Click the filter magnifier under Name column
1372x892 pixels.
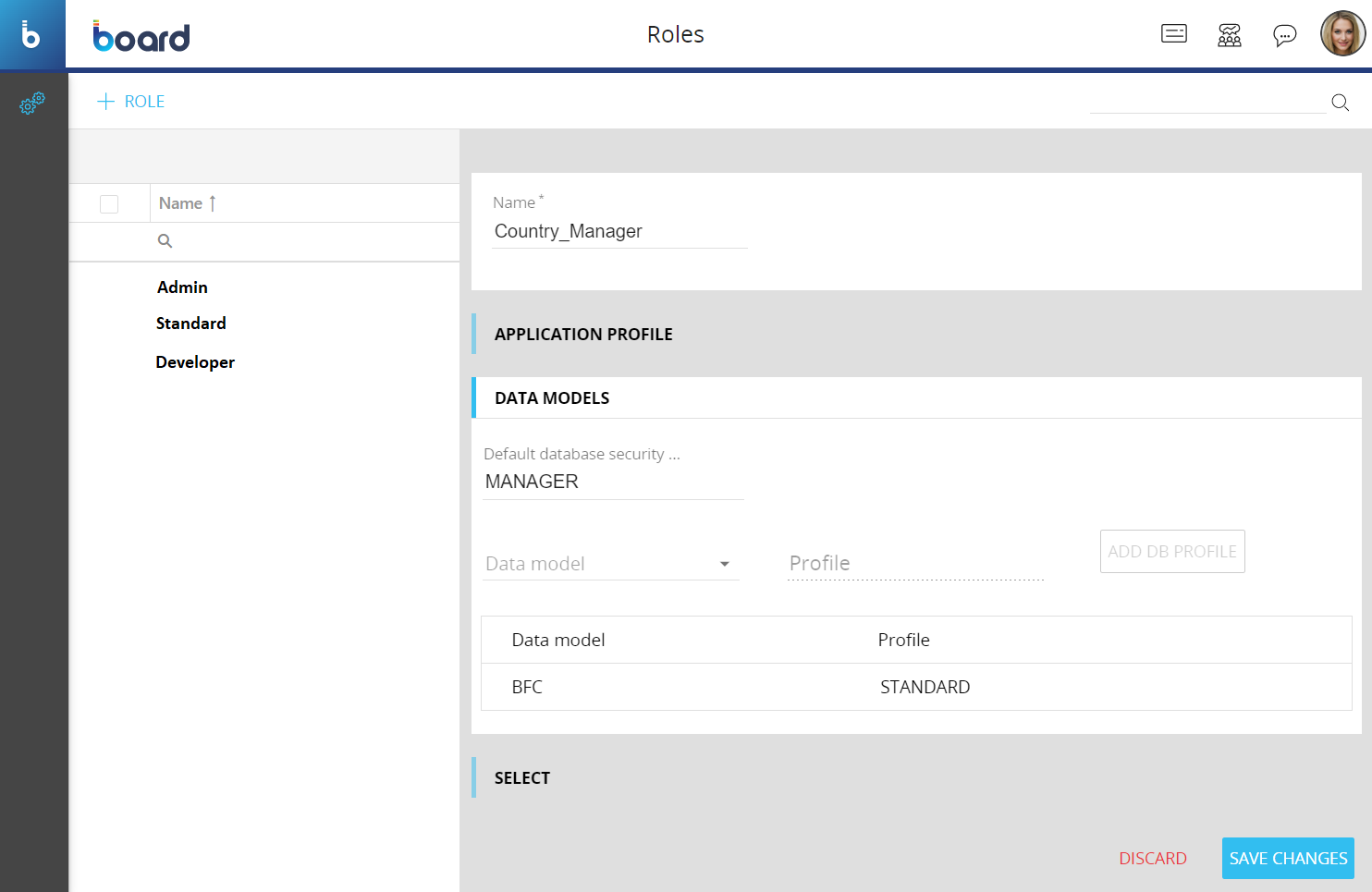pos(165,241)
